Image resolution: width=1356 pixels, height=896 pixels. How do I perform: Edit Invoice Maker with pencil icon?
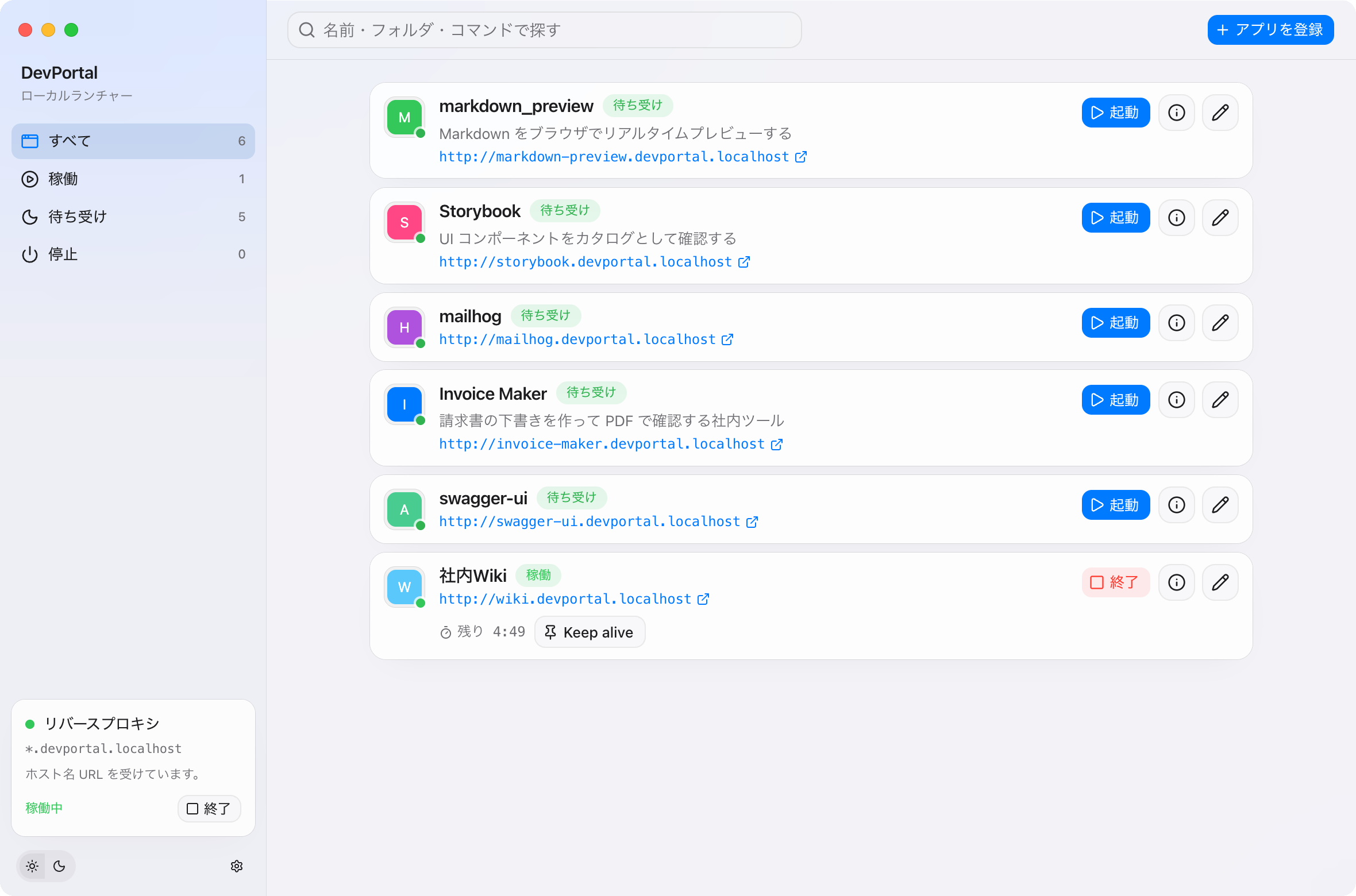click(x=1220, y=400)
